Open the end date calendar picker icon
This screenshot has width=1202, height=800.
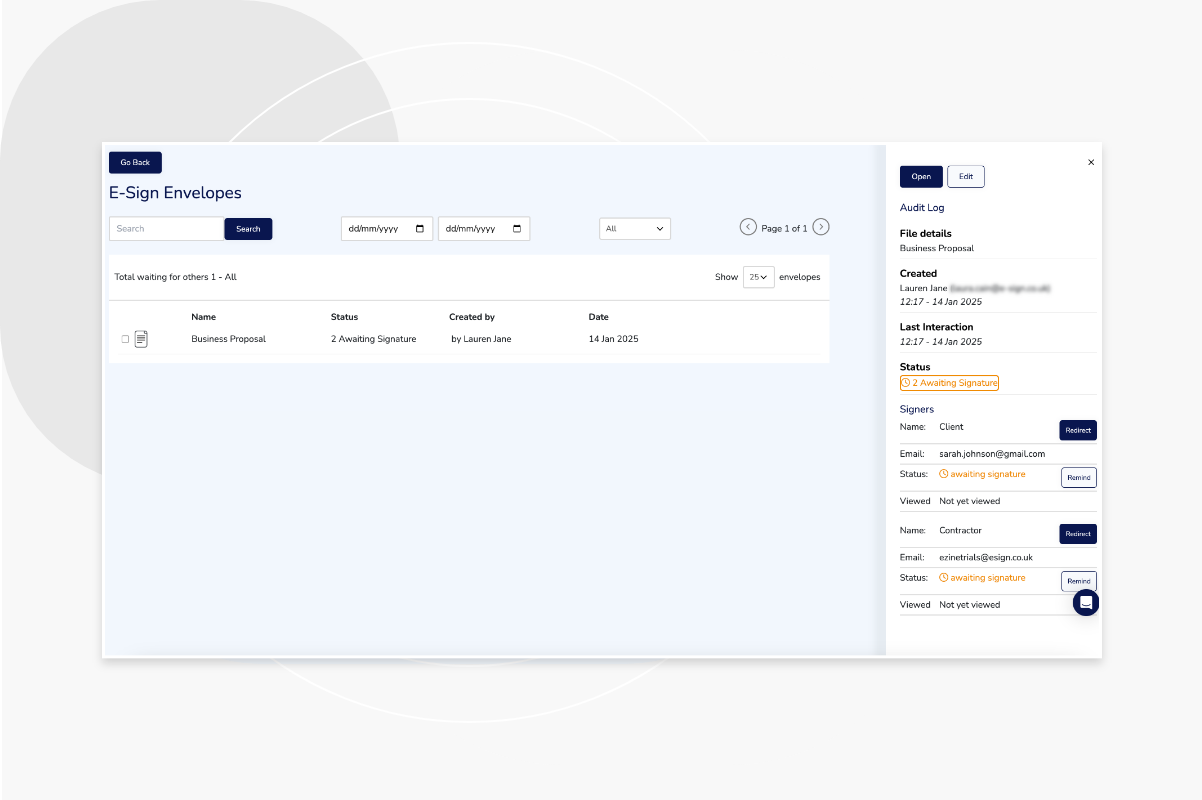click(516, 229)
